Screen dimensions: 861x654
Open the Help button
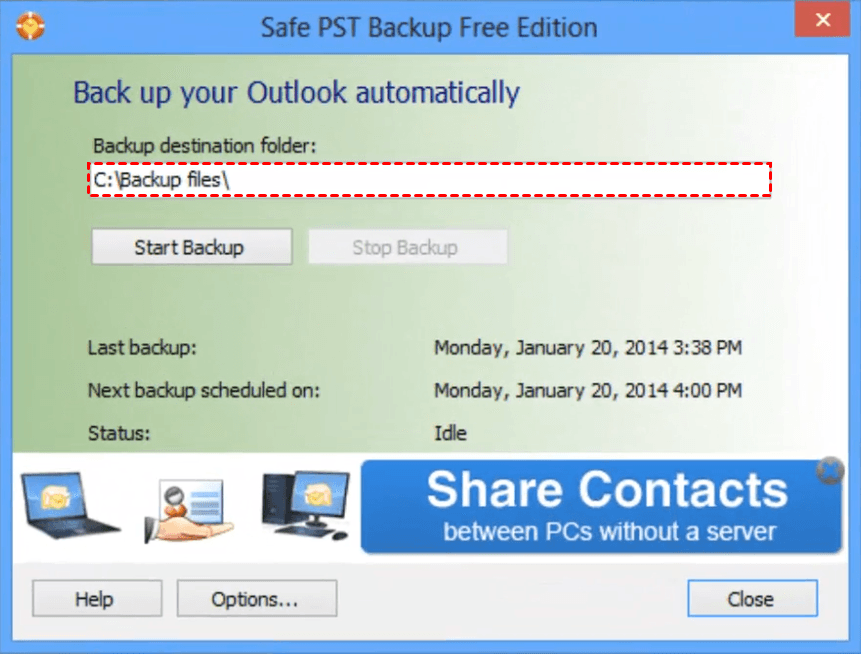click(x=93, y=599)
